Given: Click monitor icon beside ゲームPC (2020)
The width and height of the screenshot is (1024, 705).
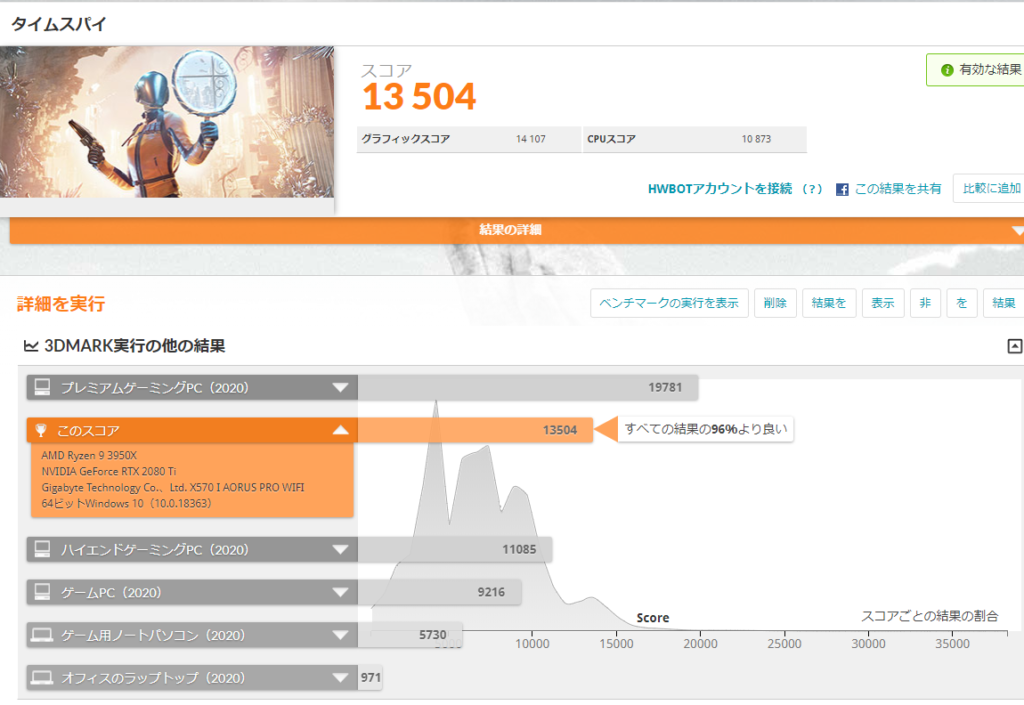Looking at the screenshot, I should coord(42,592).
